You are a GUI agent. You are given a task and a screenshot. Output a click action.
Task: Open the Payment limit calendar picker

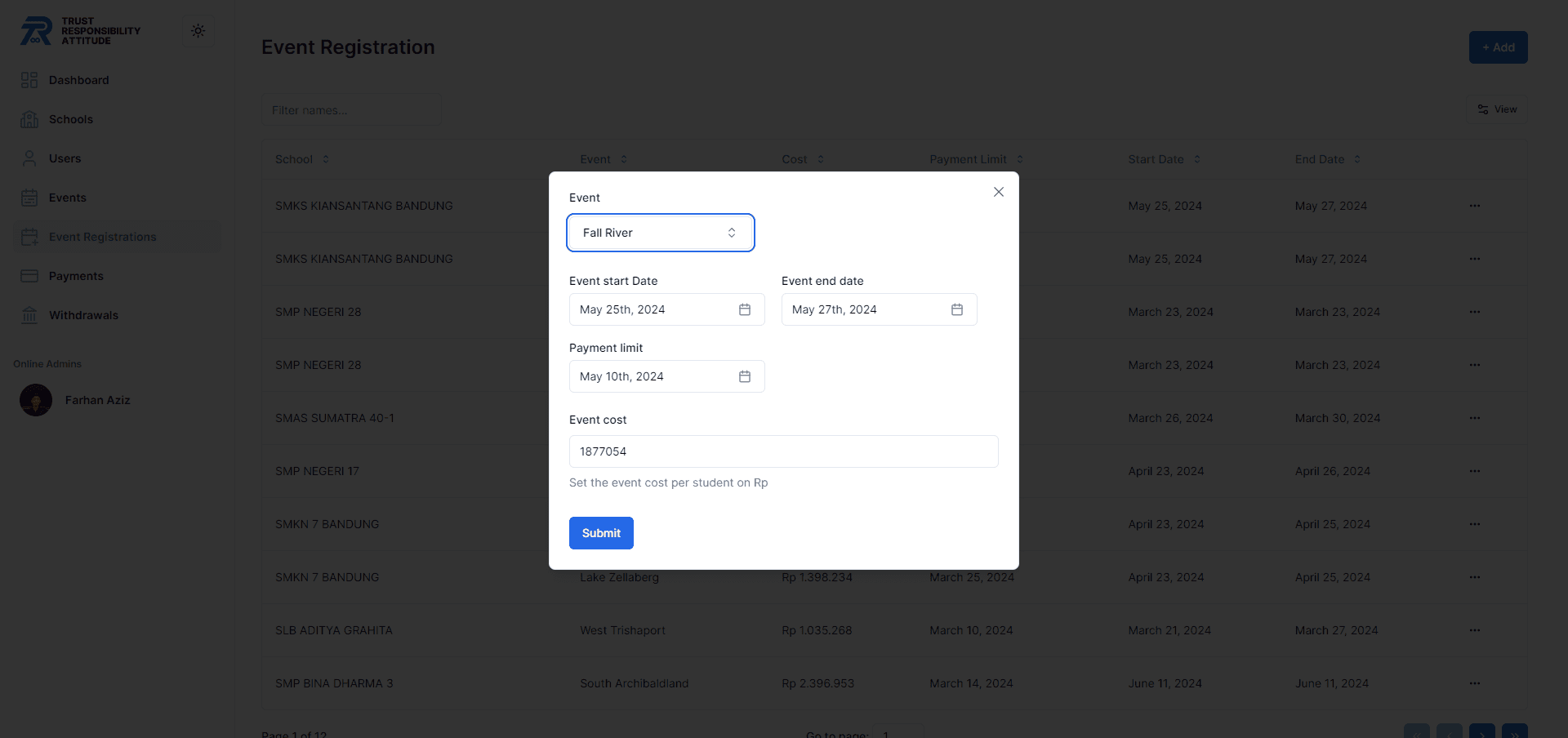click(x=743, y=376)
